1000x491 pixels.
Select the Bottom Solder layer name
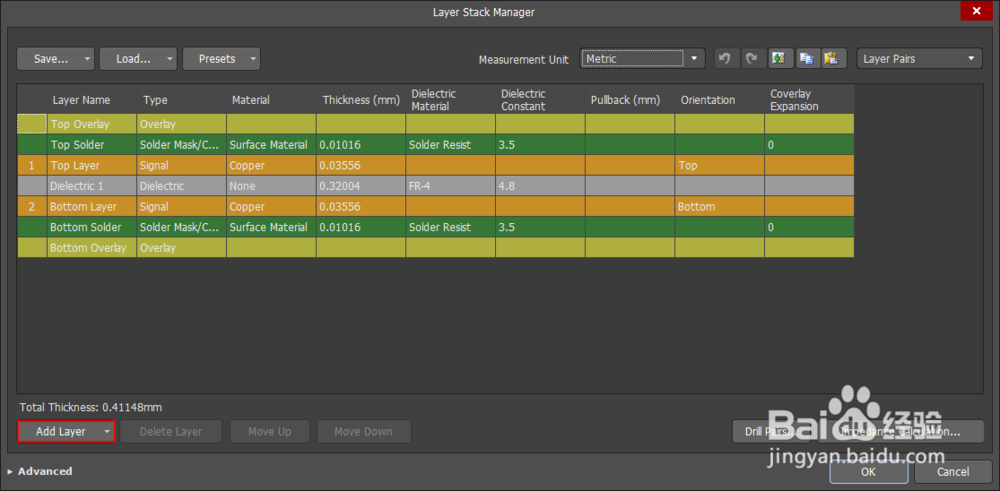92,227
